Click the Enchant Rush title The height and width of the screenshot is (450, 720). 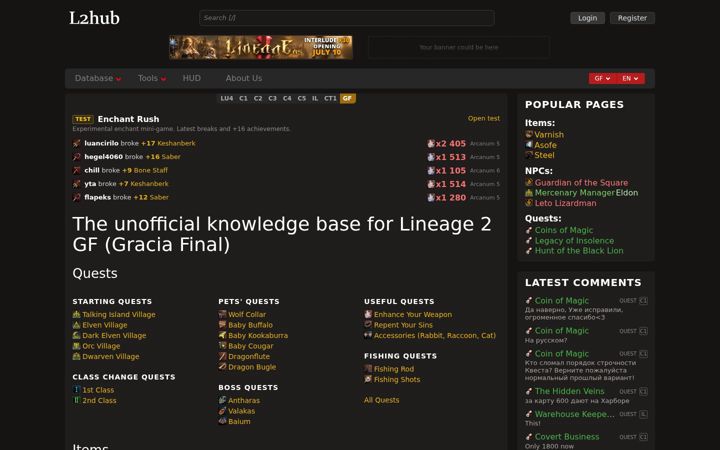128,119
